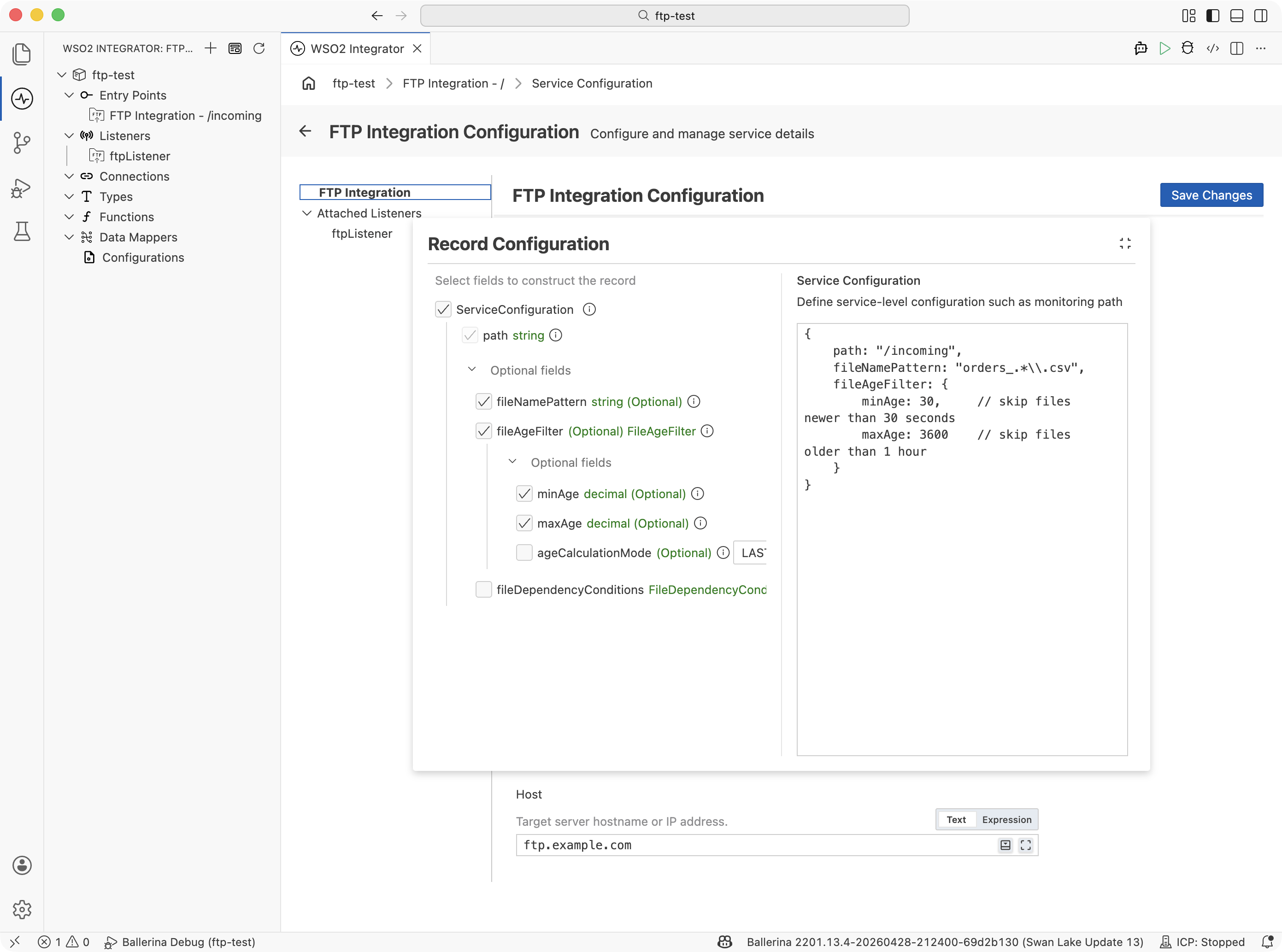Open ftp-test breadcrumb link
Image resolution: width=1282 pixels, height=952 pixels.
(354, 83)
